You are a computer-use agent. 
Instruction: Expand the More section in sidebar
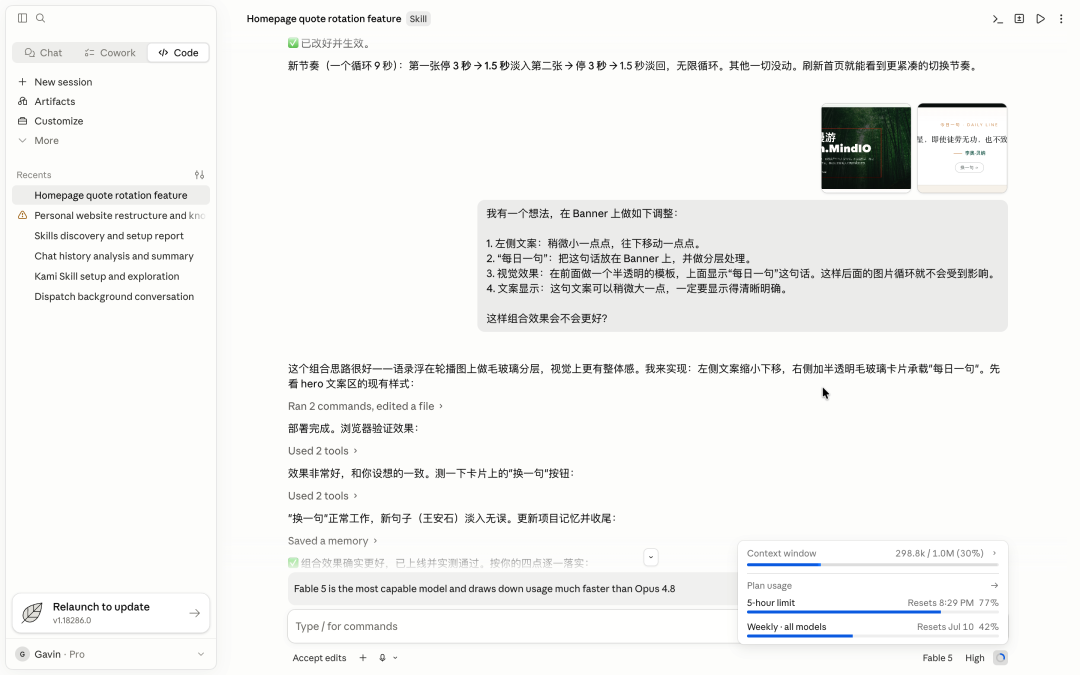click(110, 141)
